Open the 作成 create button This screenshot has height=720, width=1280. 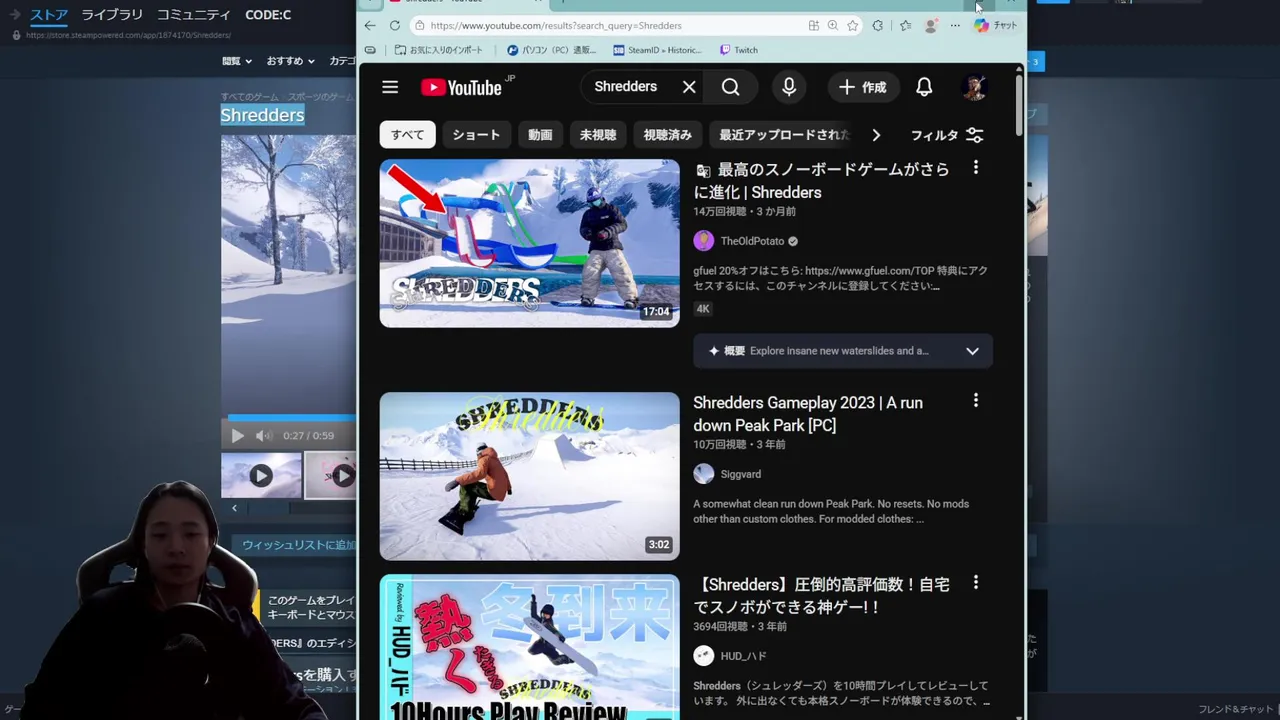pos(863,87)
